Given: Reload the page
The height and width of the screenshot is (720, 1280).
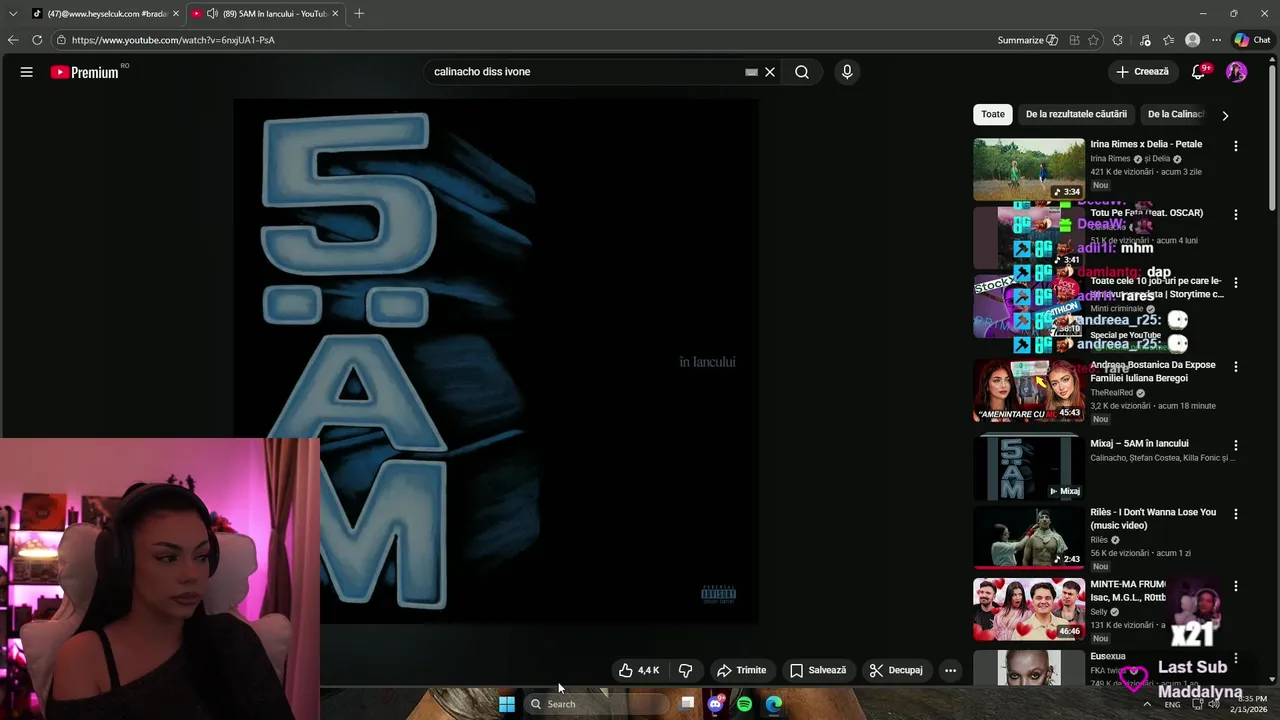Looking at the screenshot, I should pyautogui.click(x=37, y=40).
